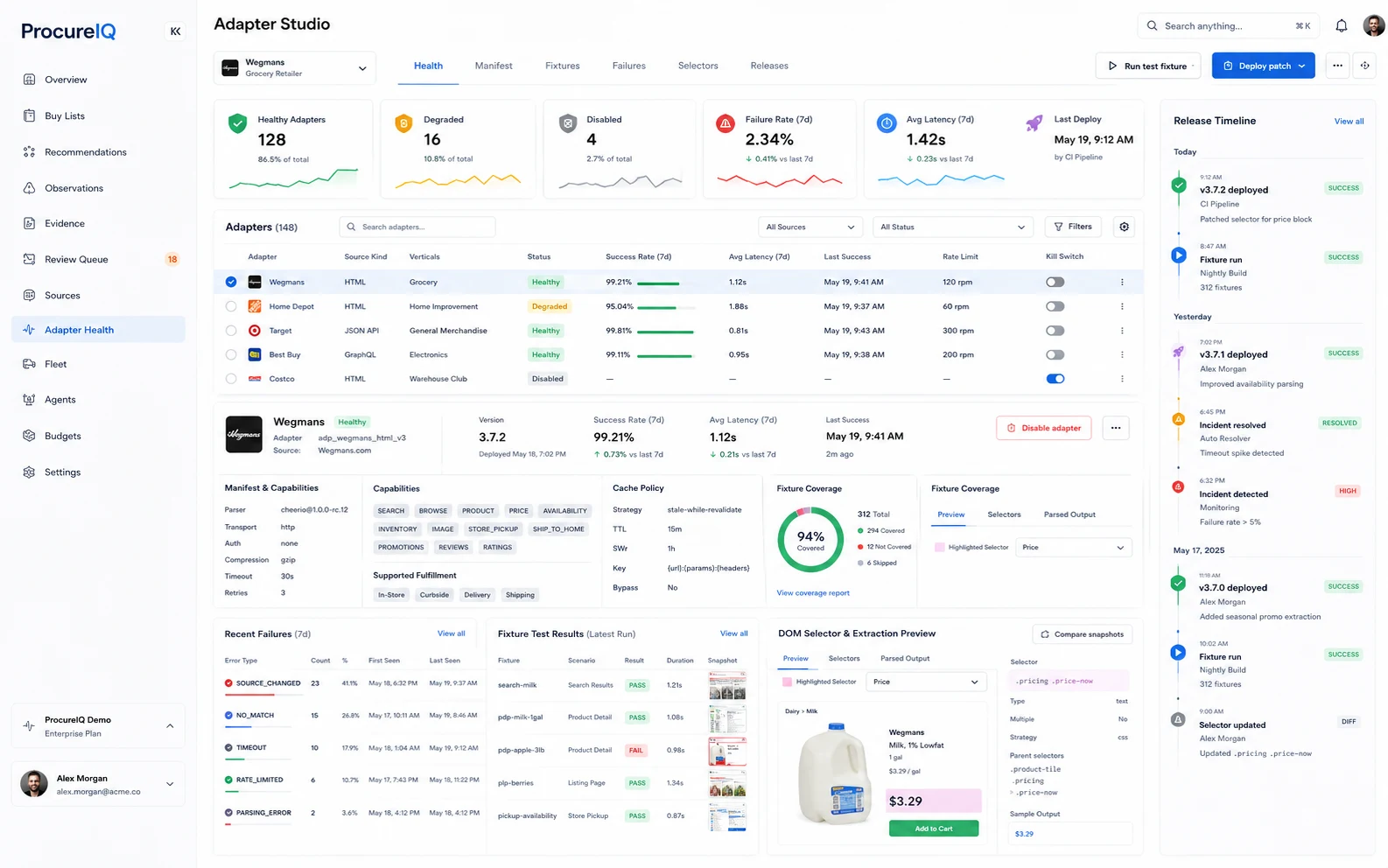Click the Wegmans success rate progress bar

pos(658,283)
